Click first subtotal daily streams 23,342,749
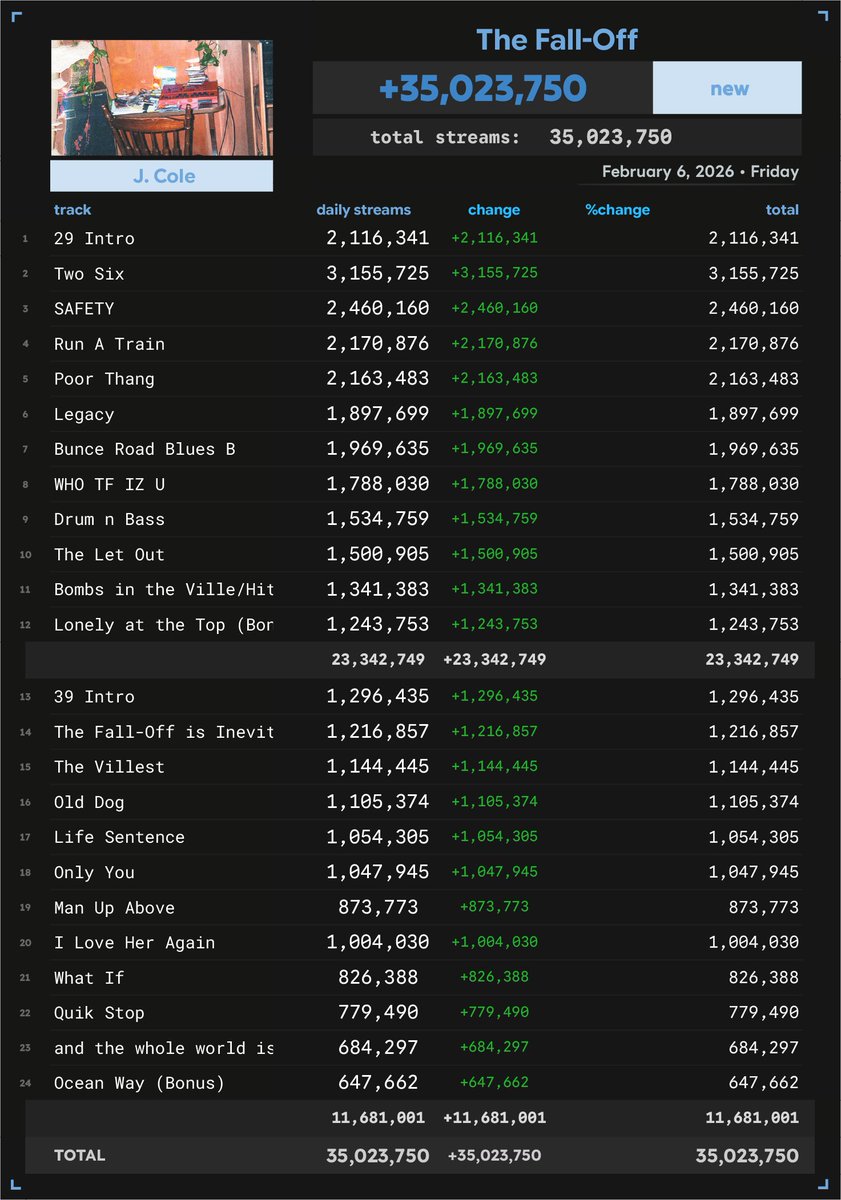Viewport: 841px width, 1200px height. coord(378,660)
